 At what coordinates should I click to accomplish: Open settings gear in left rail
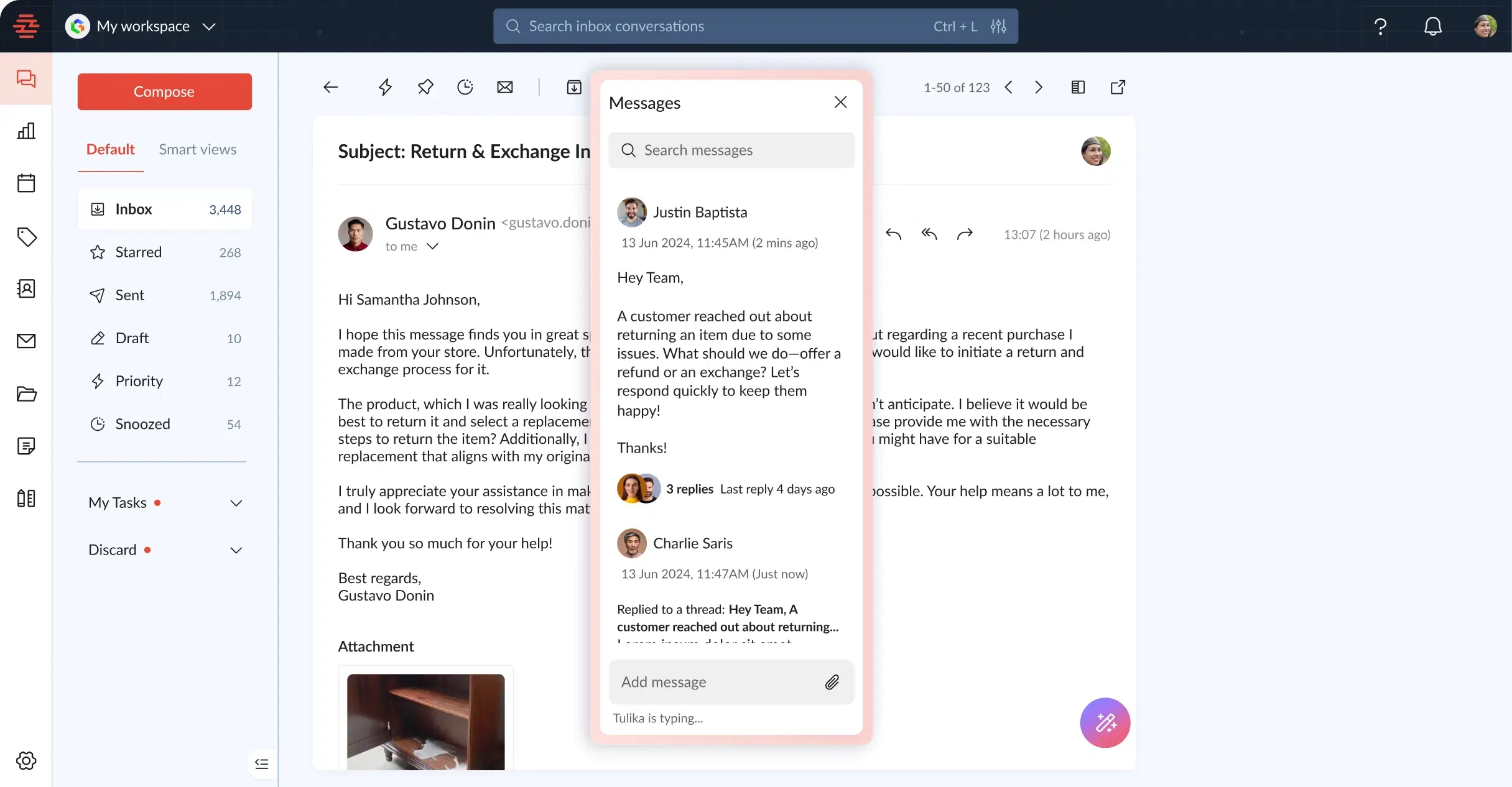click(x=26, y=760)
